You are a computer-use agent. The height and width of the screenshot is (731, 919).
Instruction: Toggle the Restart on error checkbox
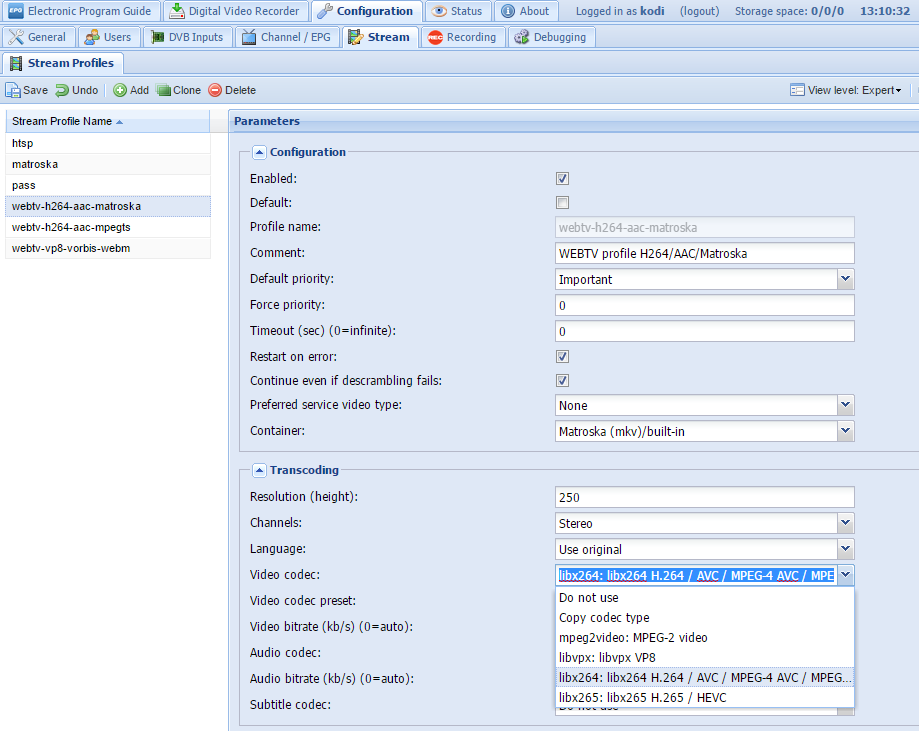pos(563,356)
